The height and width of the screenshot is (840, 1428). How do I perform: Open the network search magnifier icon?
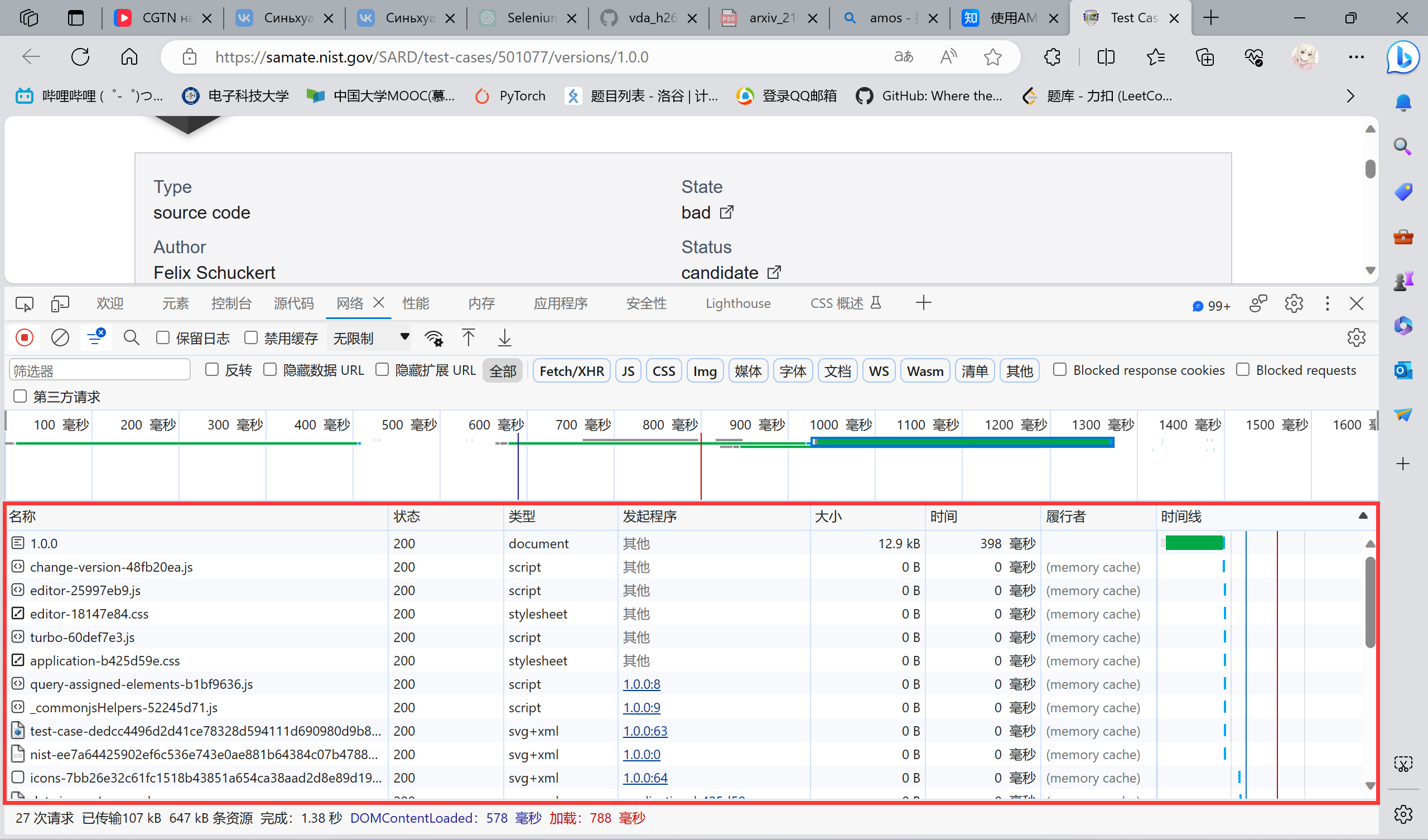[x=132, y=338]
